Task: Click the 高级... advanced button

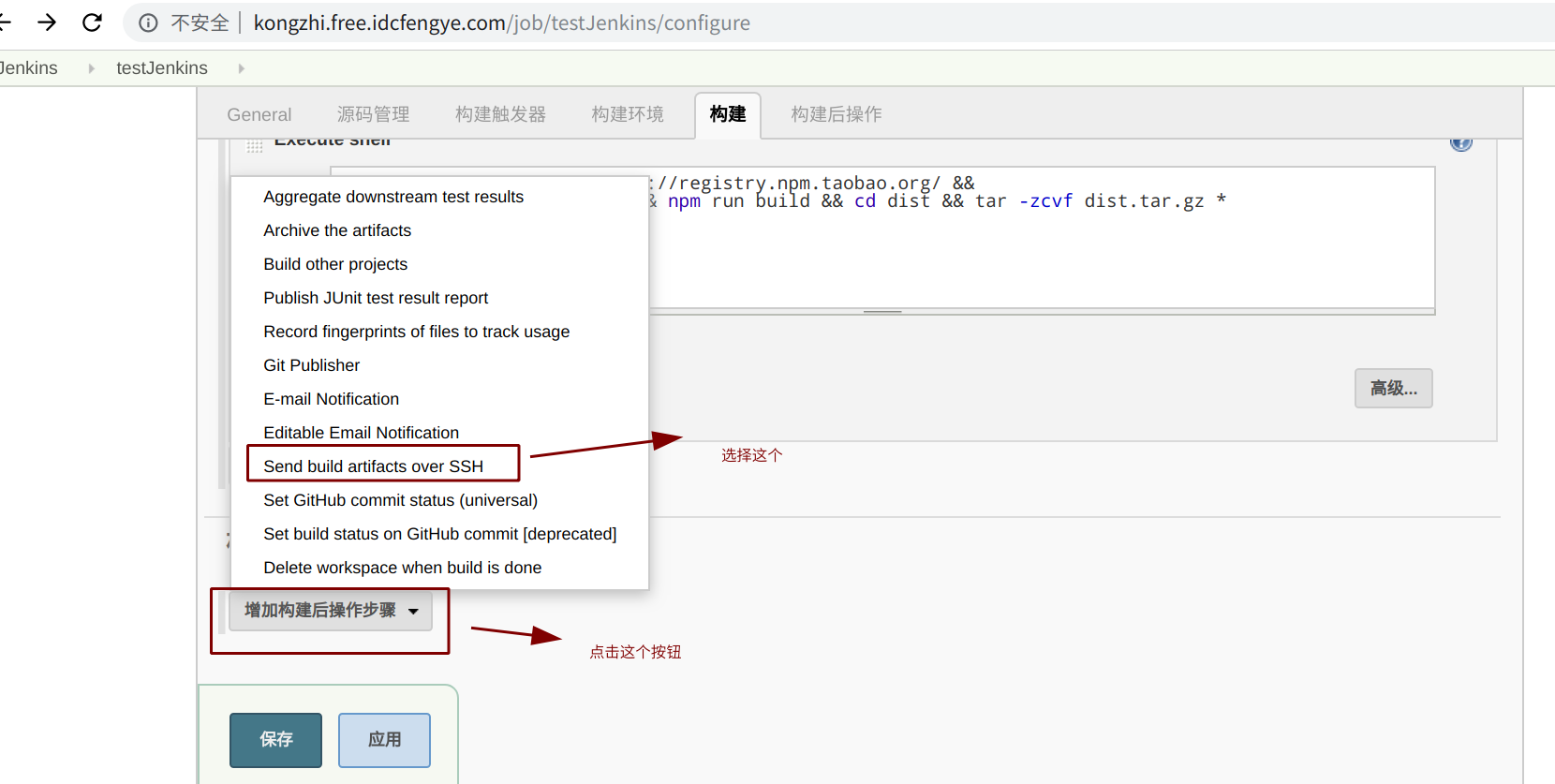Action: point(1394,388)
